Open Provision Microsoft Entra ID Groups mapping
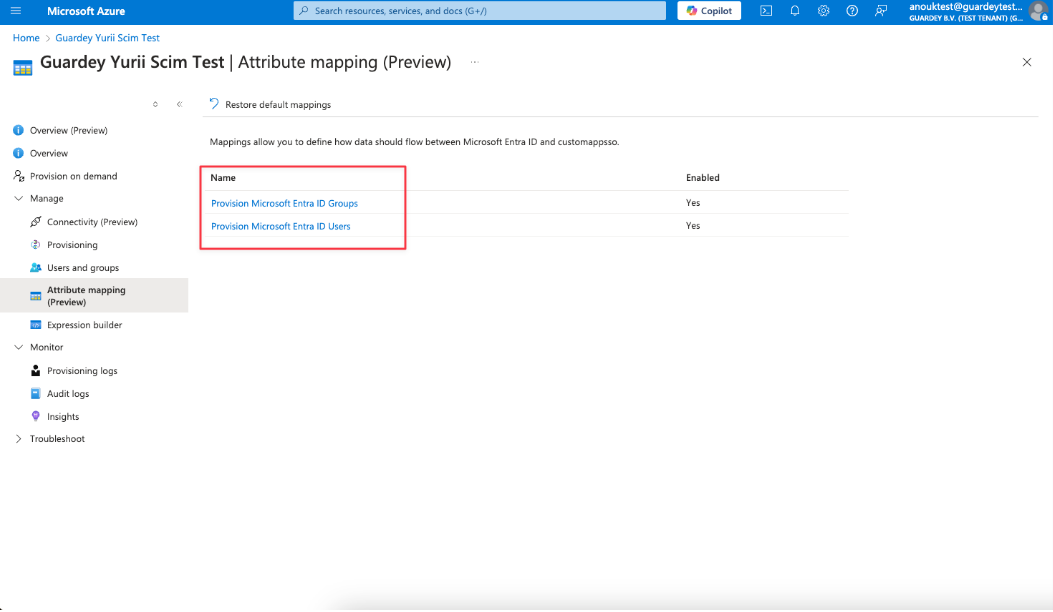Viewport: 1053px width, 612px height. [x=284, y=203]
